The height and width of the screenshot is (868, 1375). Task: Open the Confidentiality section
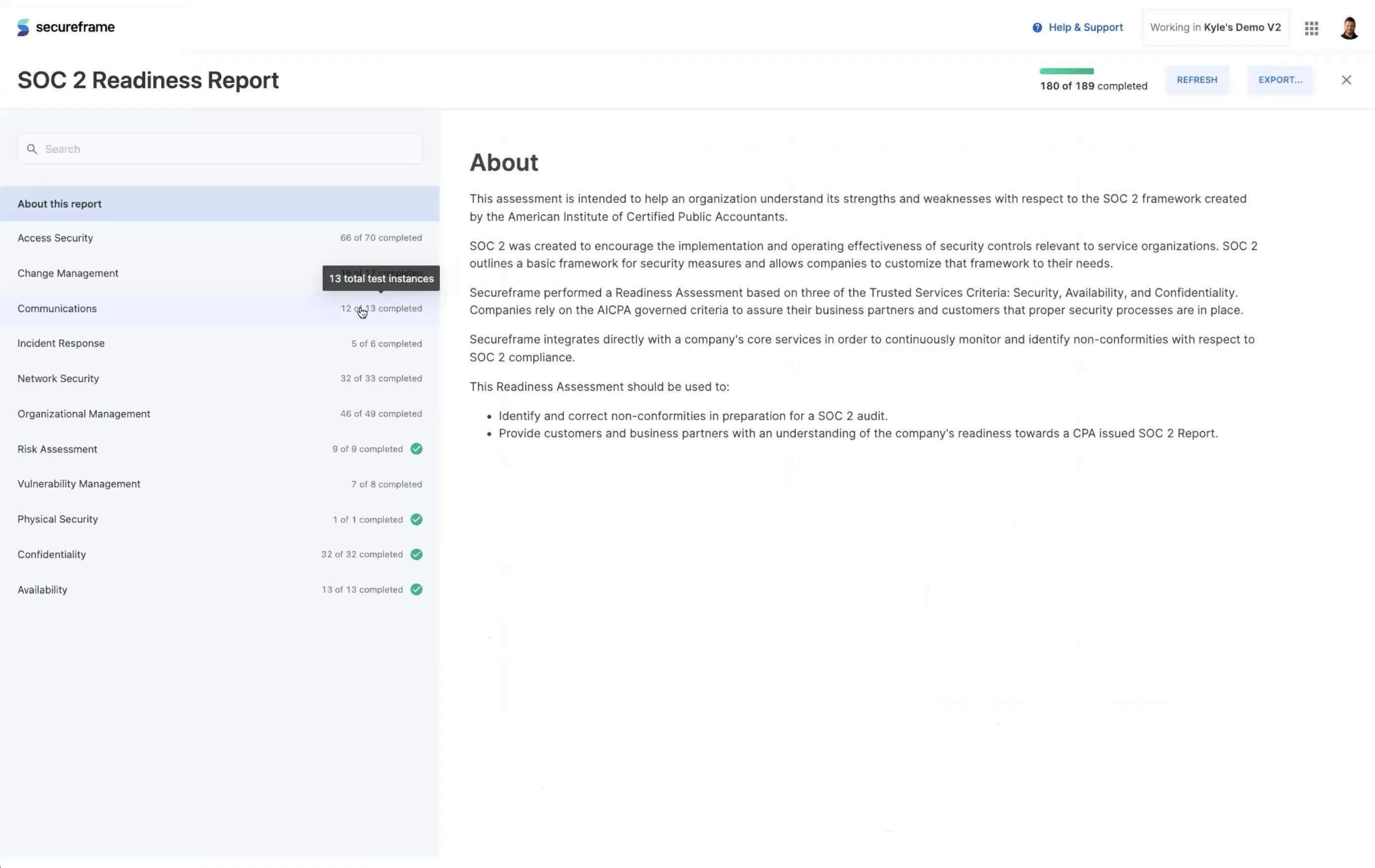pos(220,555)
